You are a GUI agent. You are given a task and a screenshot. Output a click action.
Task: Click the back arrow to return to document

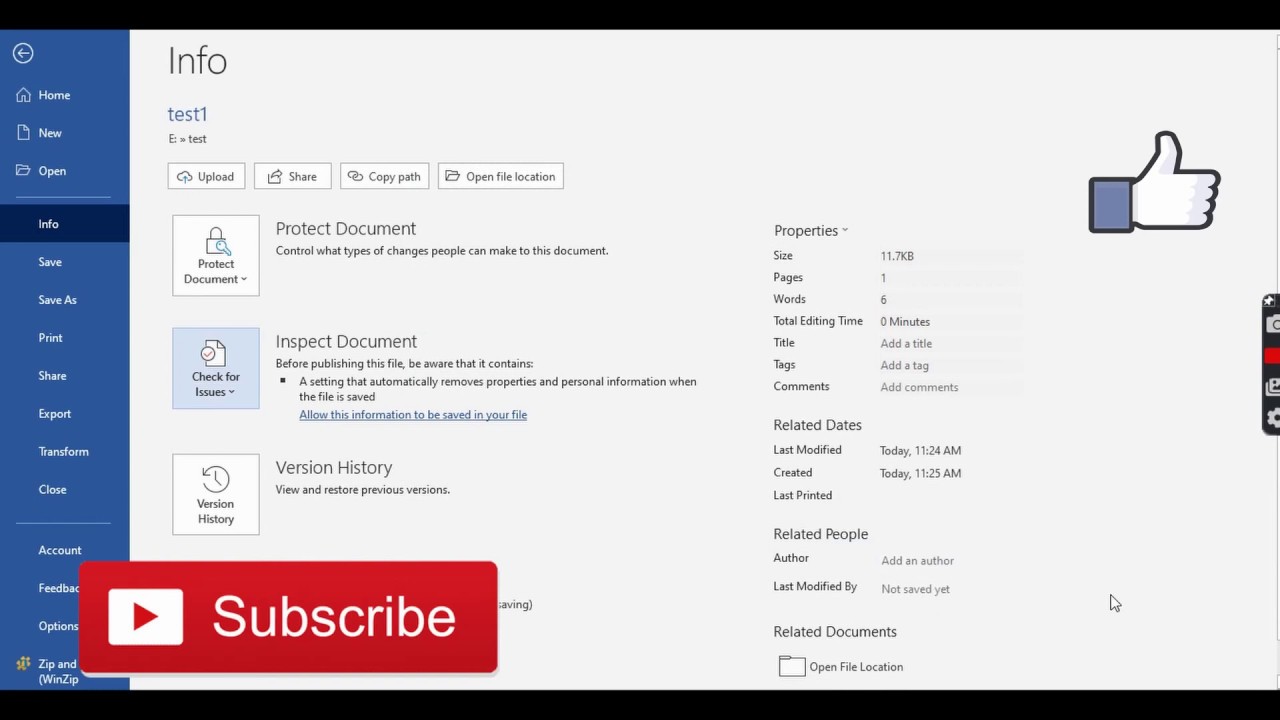click(x=23, y=53)
